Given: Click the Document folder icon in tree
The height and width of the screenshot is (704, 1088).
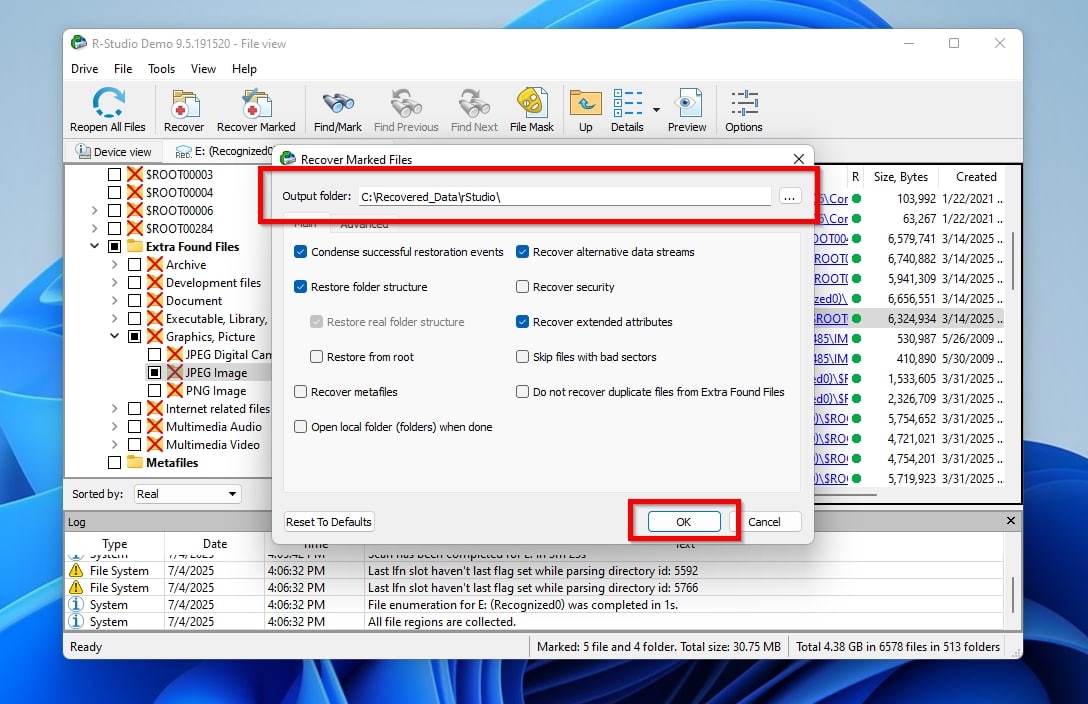Looking at the screenshot, I should (x=155, y=300).
